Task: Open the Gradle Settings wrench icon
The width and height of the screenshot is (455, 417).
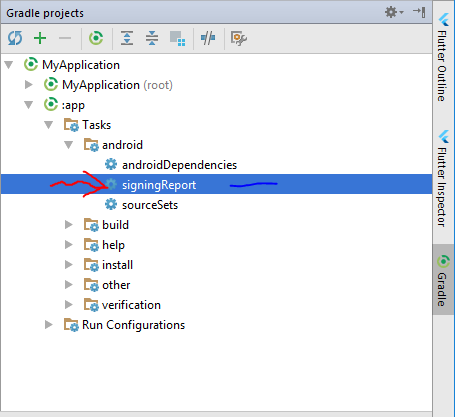Action: [x=239, y=38]
